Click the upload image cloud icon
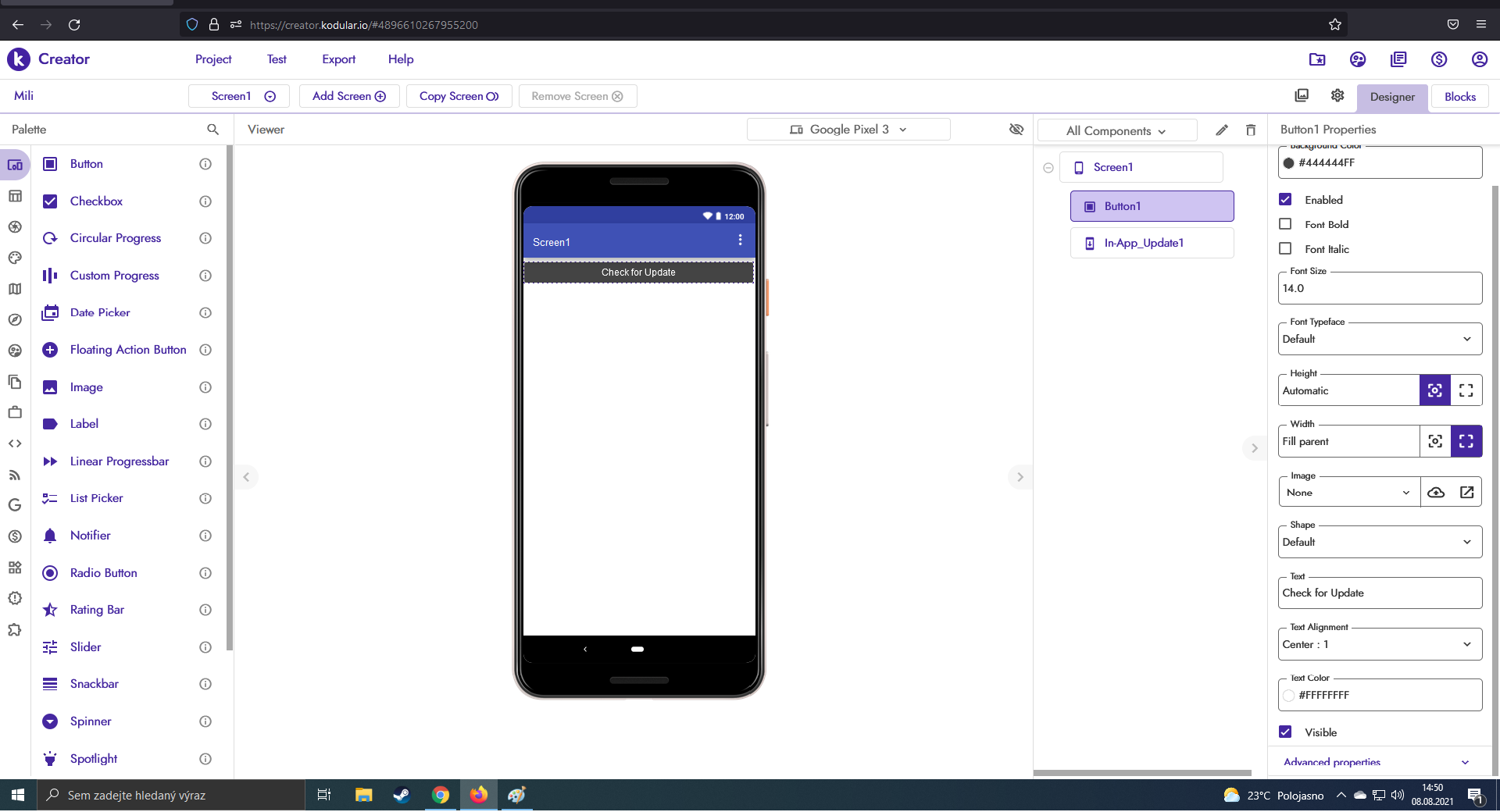 tap(1436, 493)
